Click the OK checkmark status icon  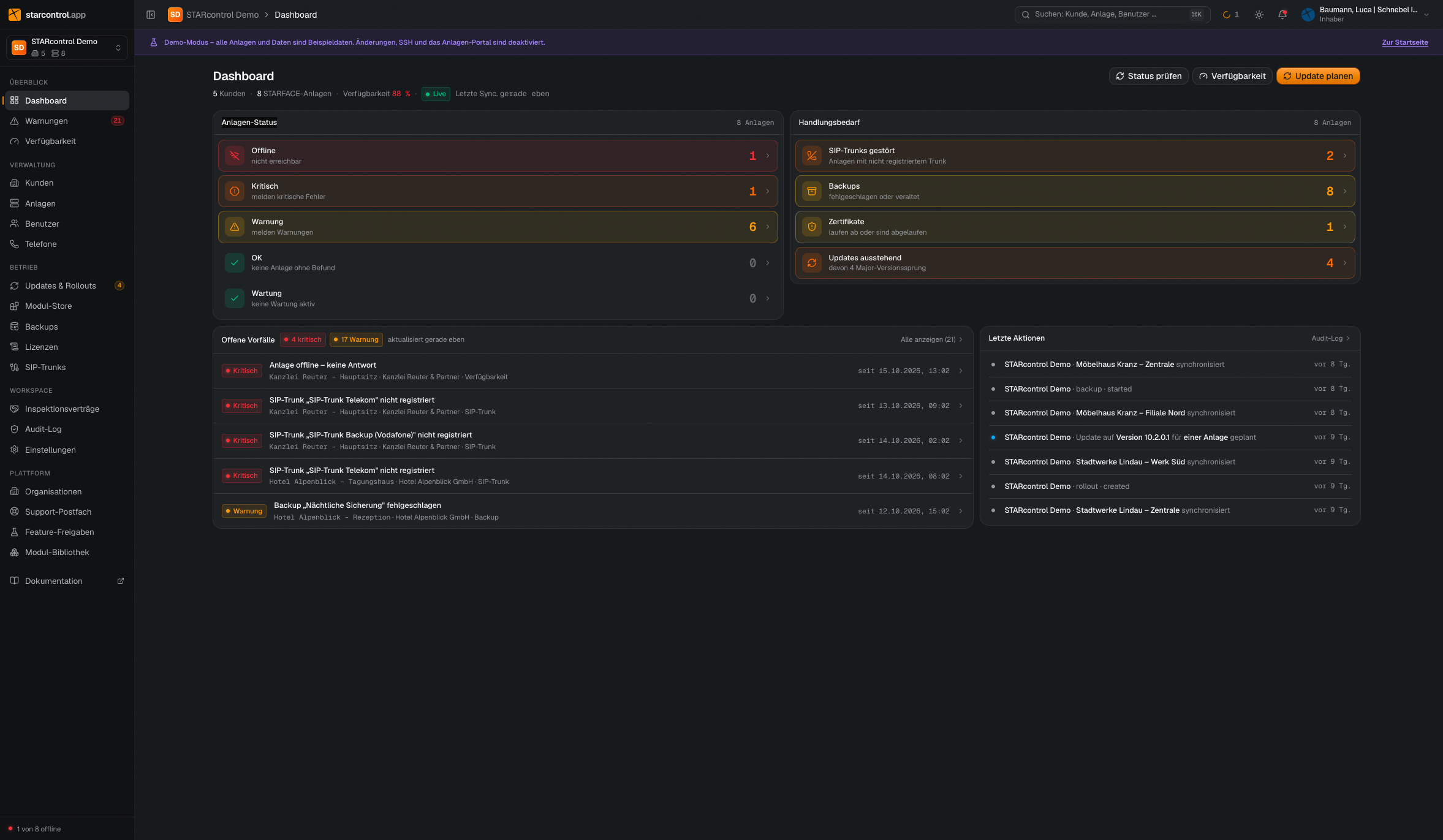point(235,263)
